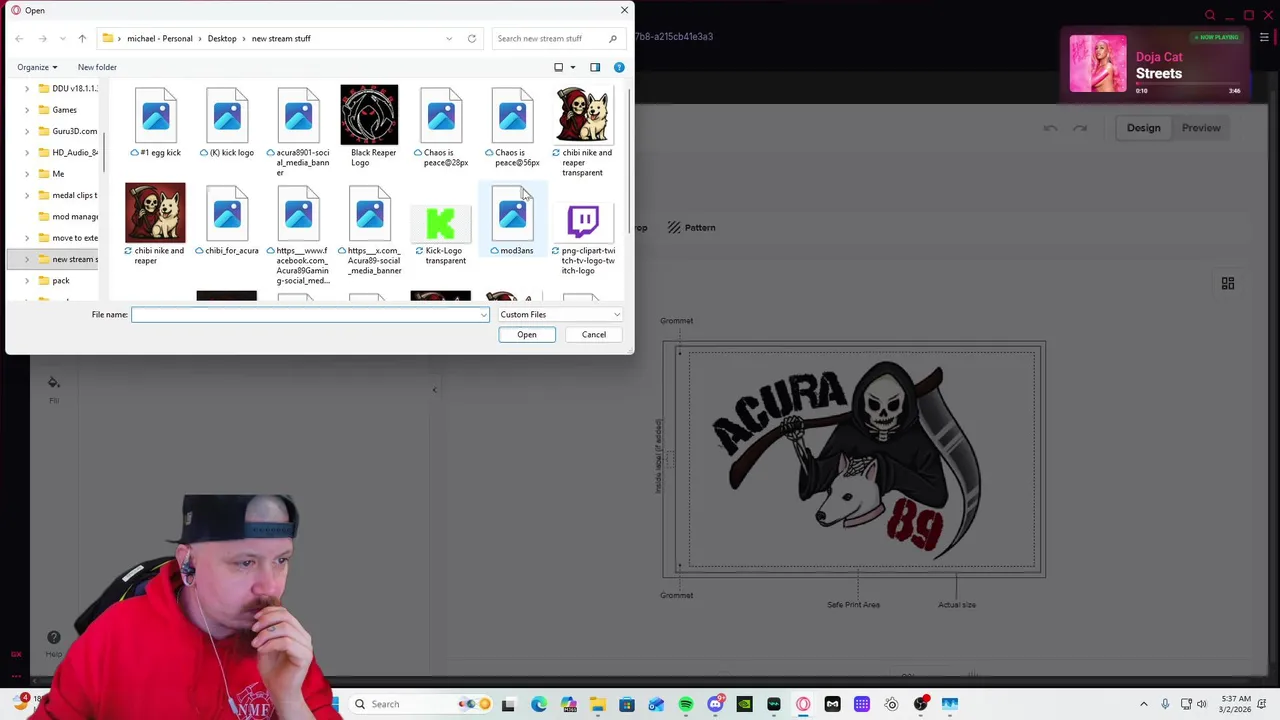This screenshot has height=720, width=1280.
Task: Show hidden system tray icons
Action: pos(1146,704)
